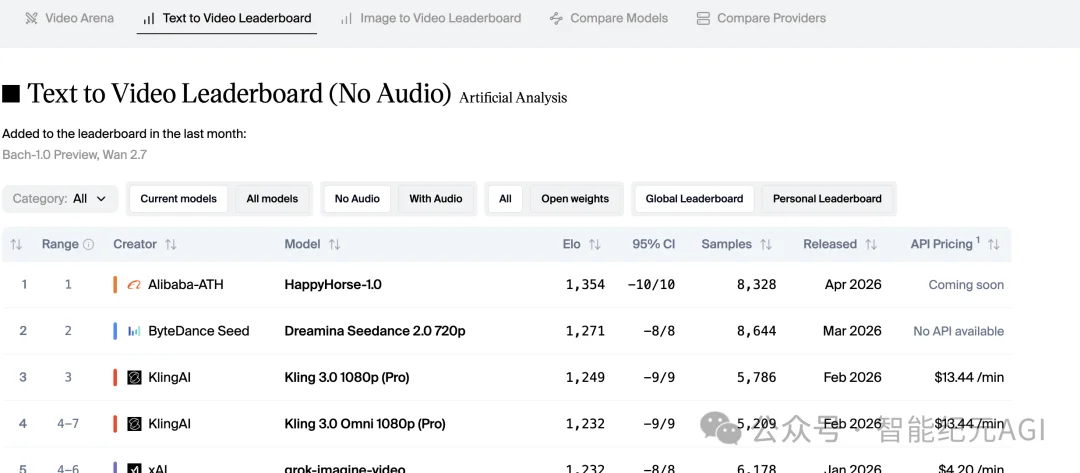The image size is (1080, 473).
Task: Sort by rank using first column arrows
Action: (17, 244)
